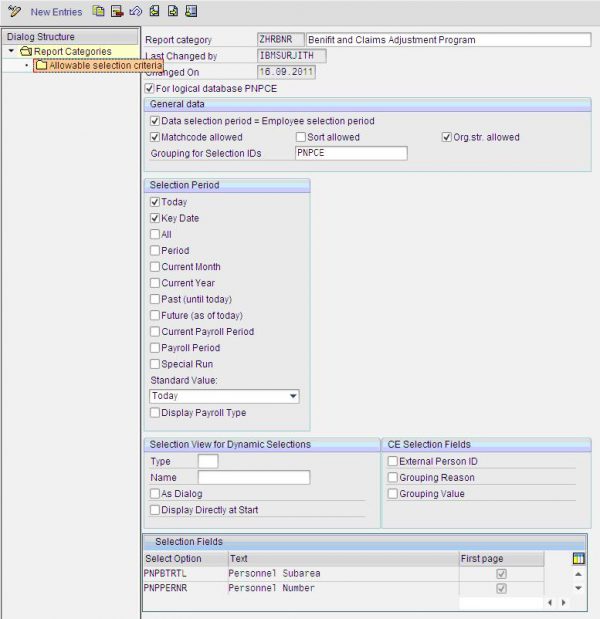
Task: Click the Other Entry toolbar icon
Action: point(191,11)
